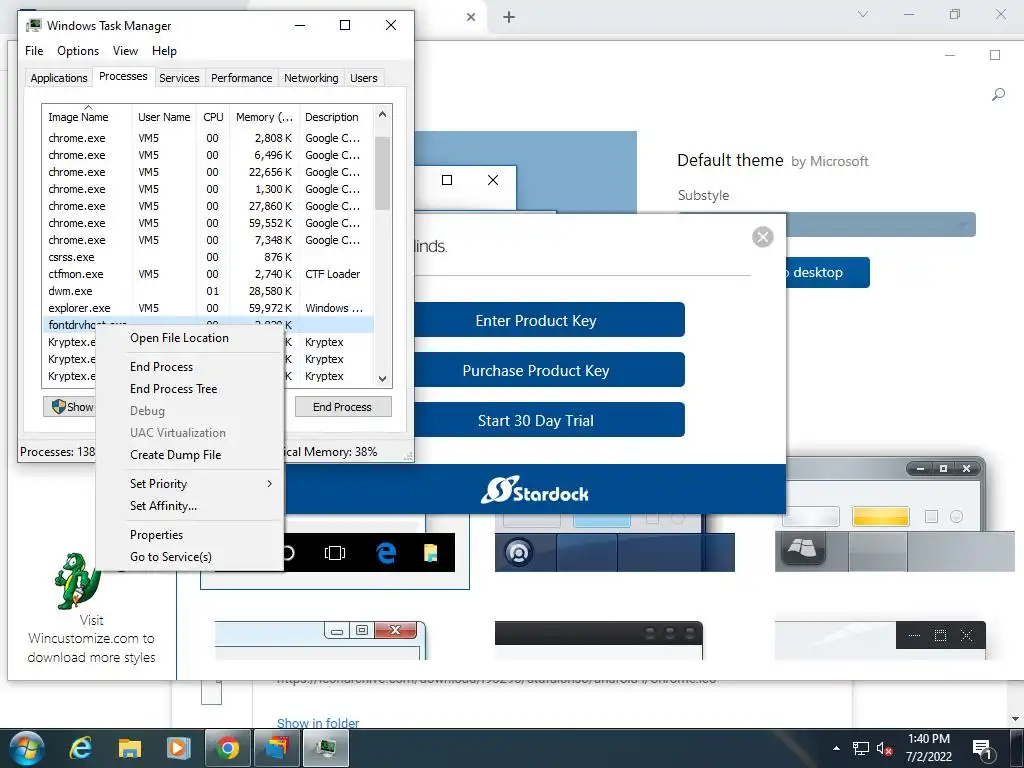Select the explorer.exe process row

point(208,308)
